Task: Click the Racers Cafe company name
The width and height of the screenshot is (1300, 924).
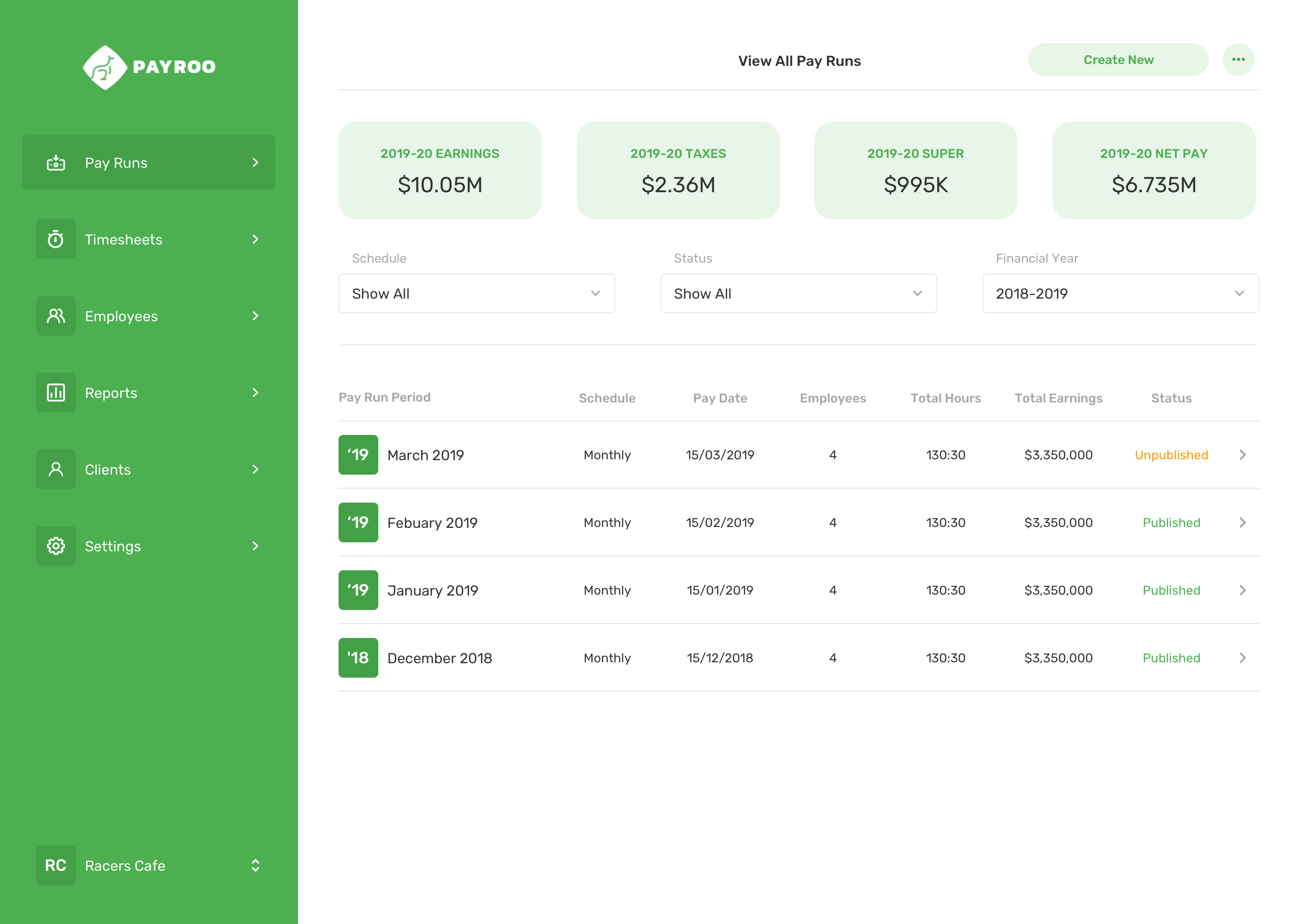Action: coord(125,865)
